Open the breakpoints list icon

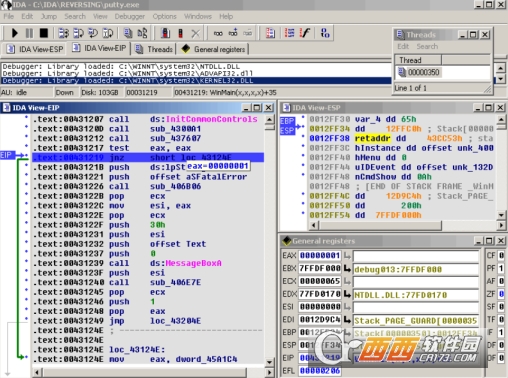tap(165, 33)
